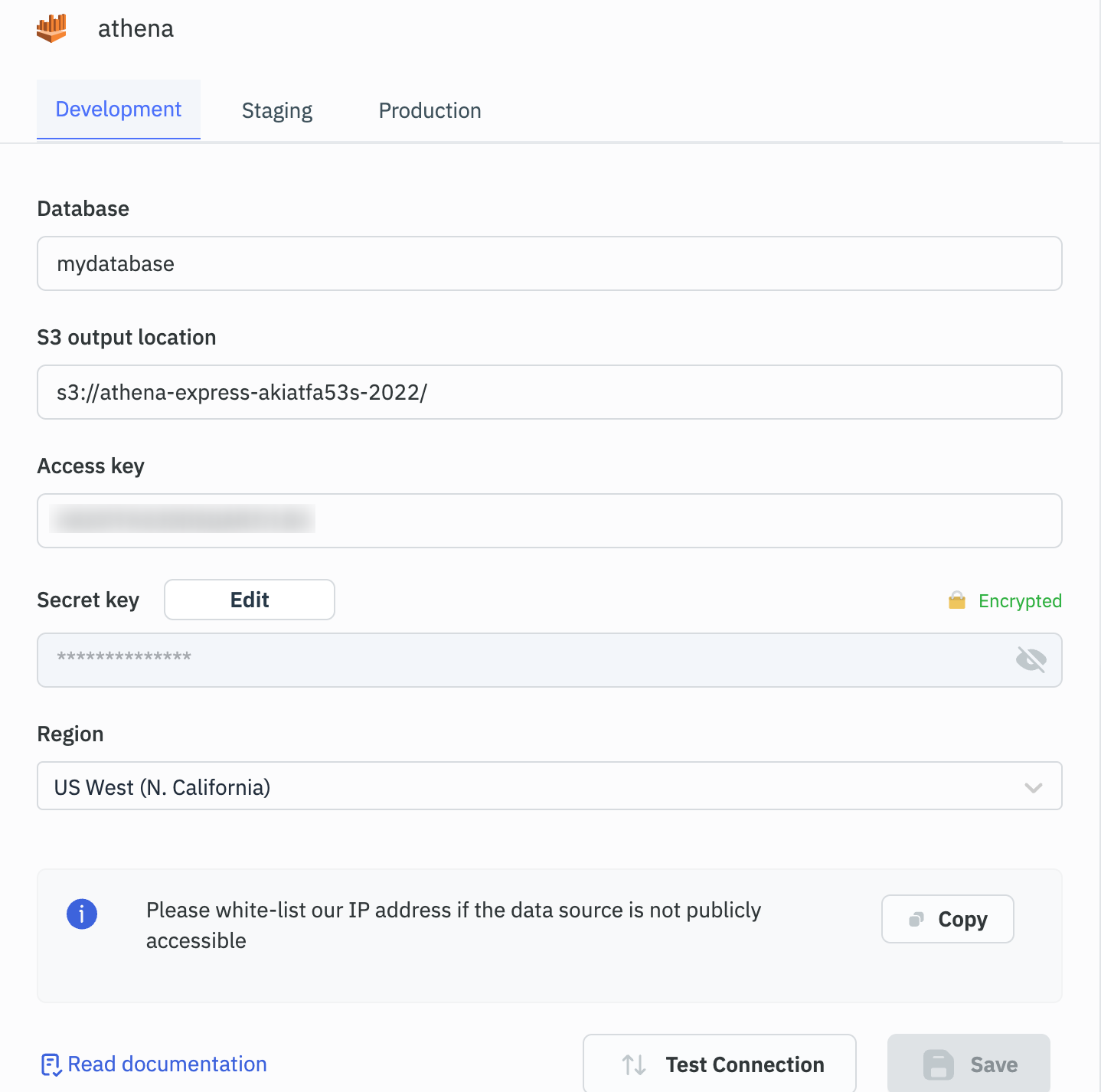This screenshot has width=1101, height=1092.
Task: Switch to the Development tab
Action: (x=119, y=110)
